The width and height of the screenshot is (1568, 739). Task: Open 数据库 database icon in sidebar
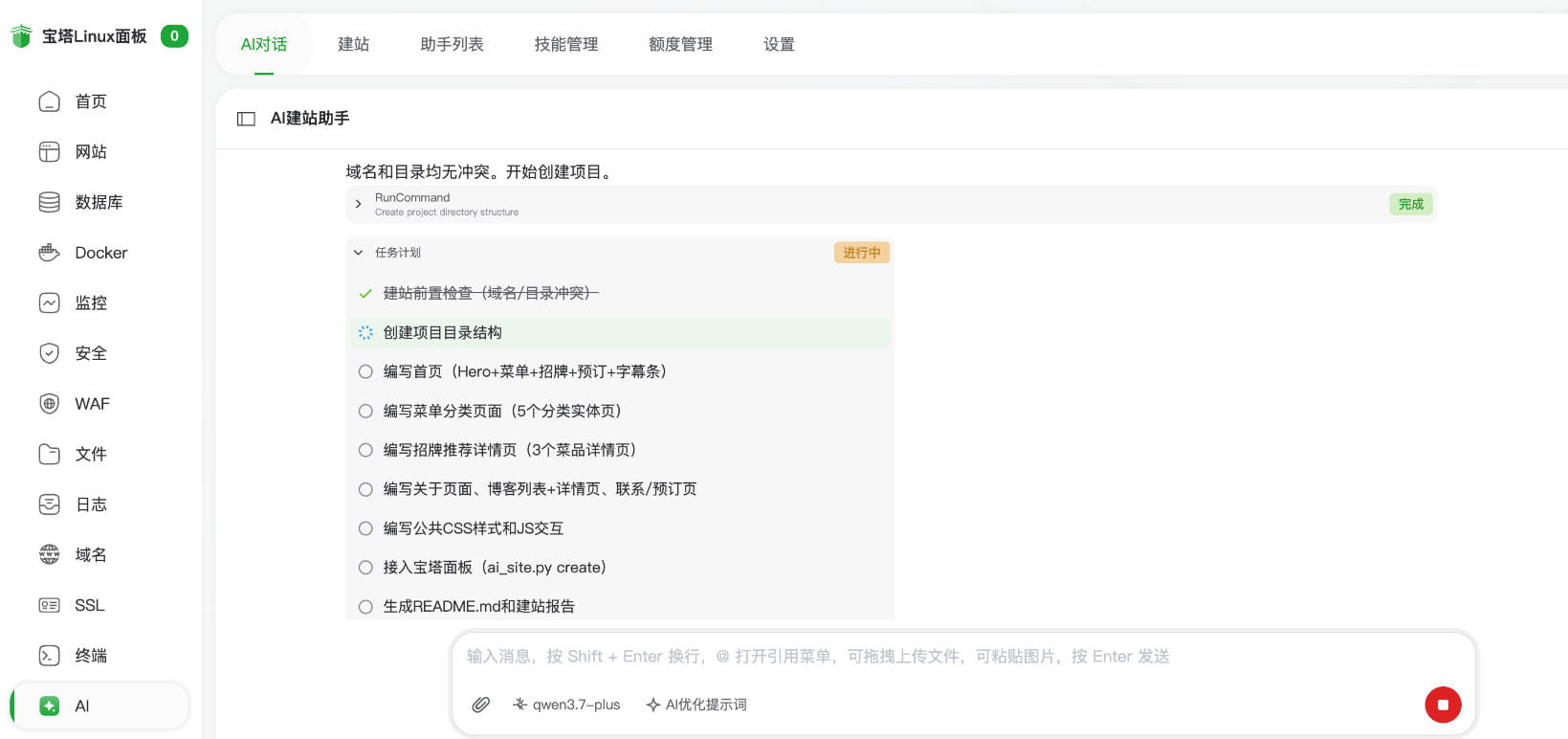50,202
